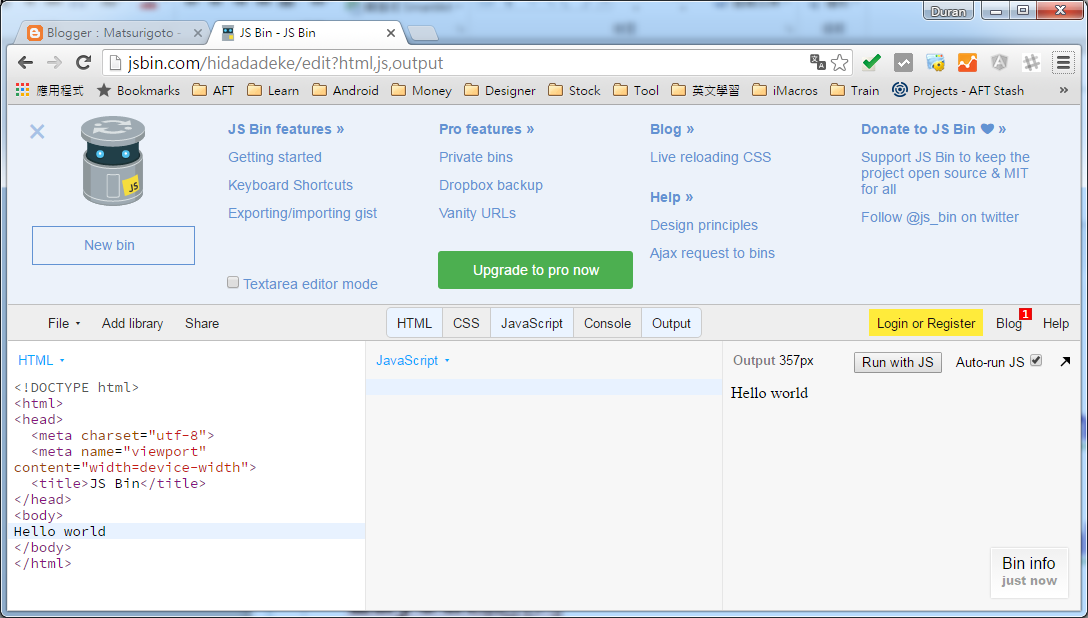
Task: Close the Blogger Matsurigoto tab
Action: pos(198,33)
